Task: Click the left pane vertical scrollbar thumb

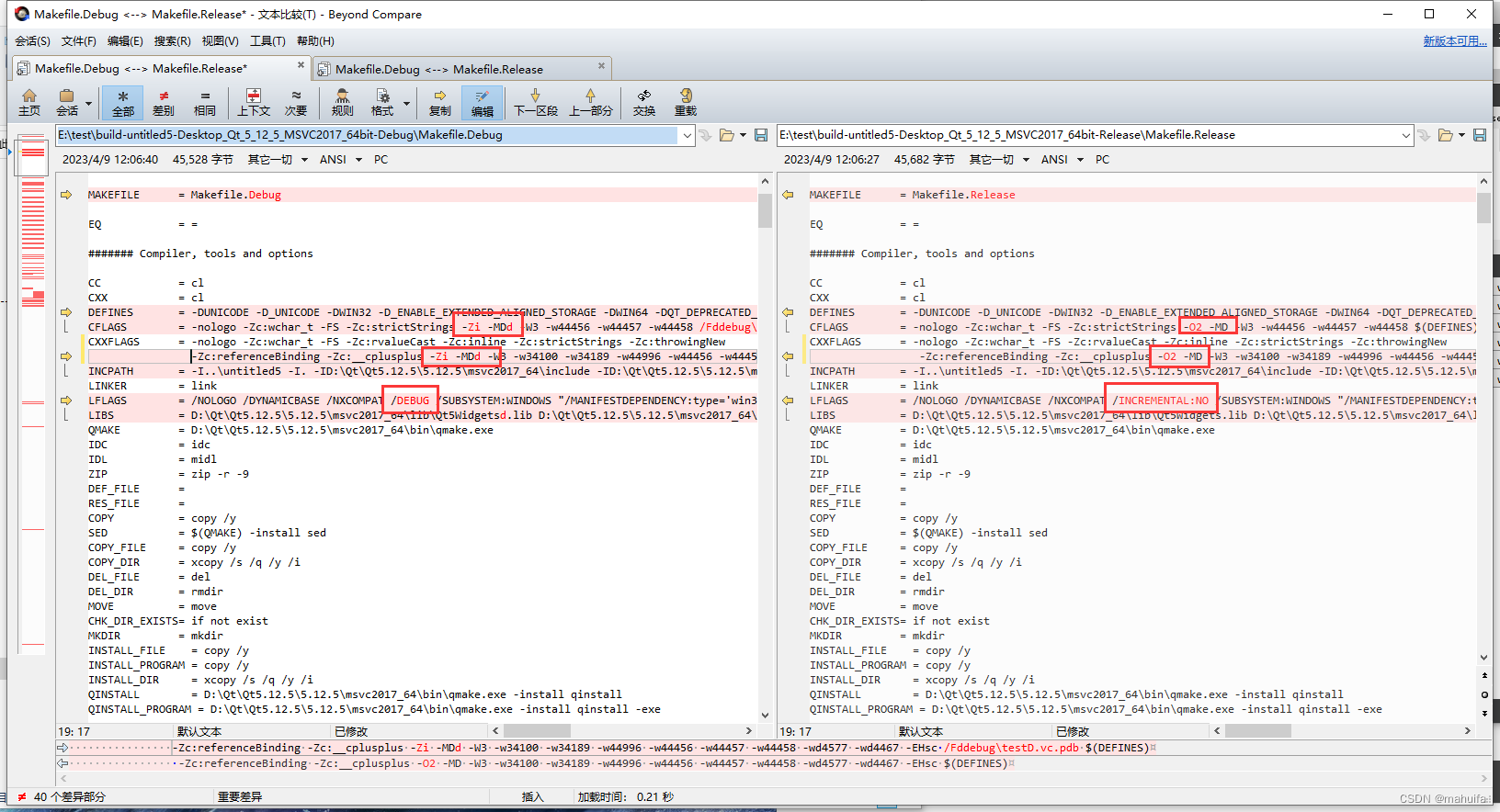Action: pyautogui.click(x=765, y=209)
